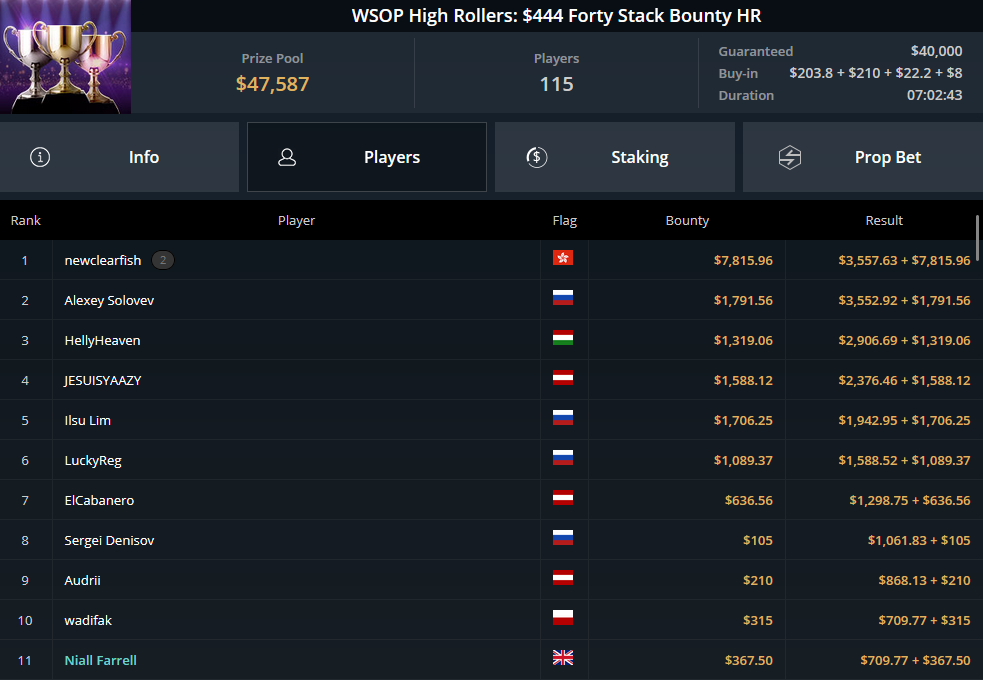Viewport: 983px width, 680px height.
Task: Sort by the Result column header
Action: pyautogui.click(x=884, y=221)
